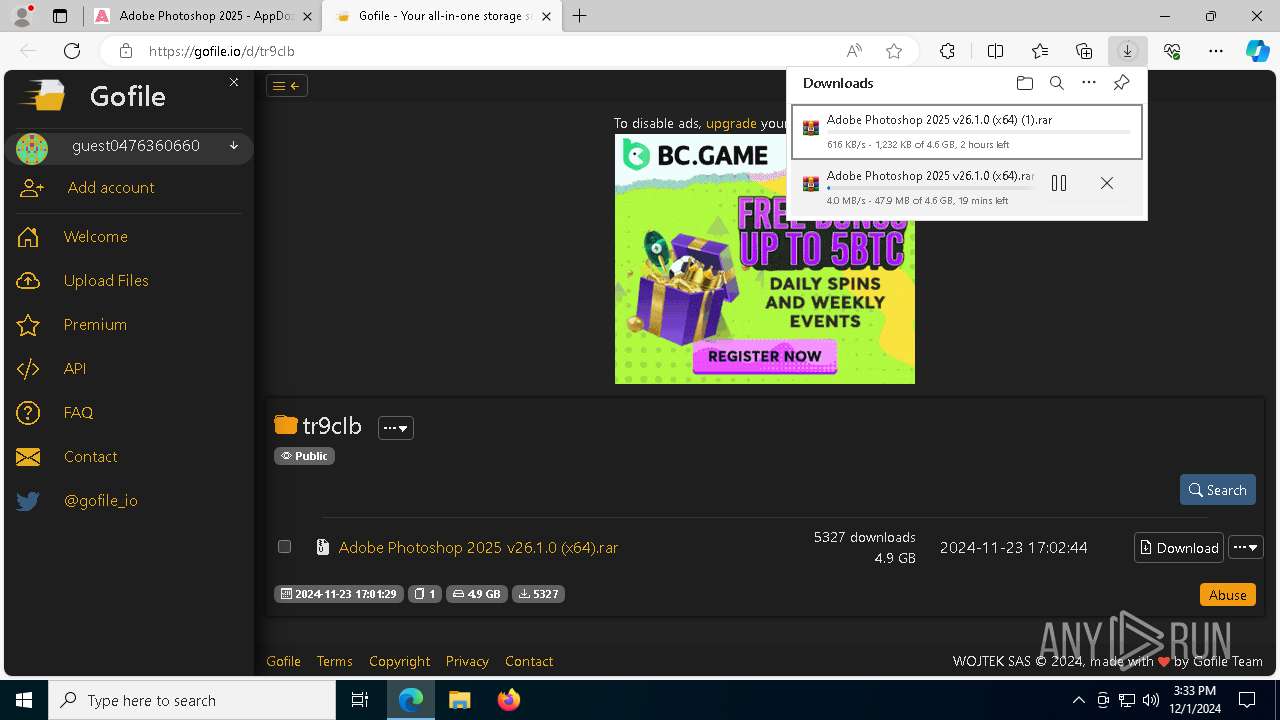The height and width of the screenshot is (720, 1280).
Task: Click the 4.9 GB size badge
Action: [476, 594]
